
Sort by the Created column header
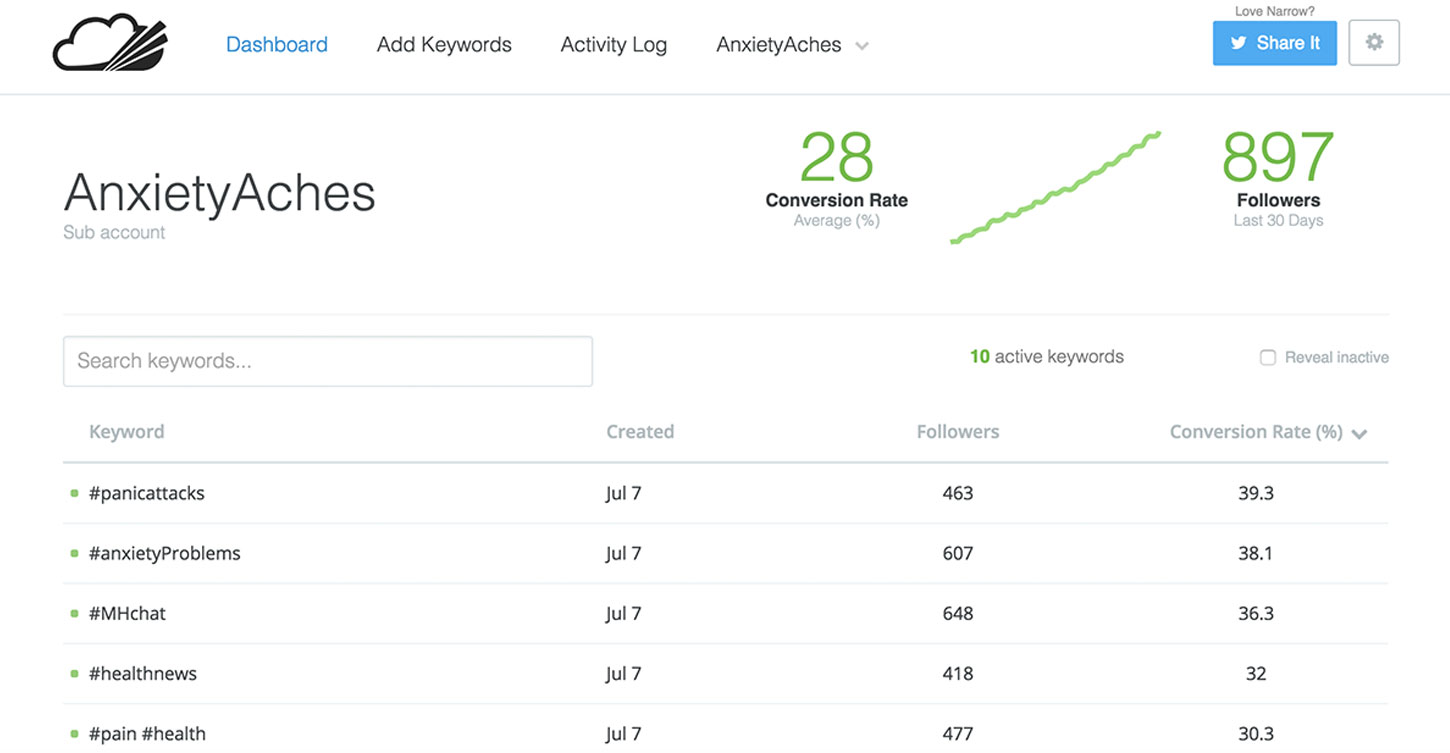coord(640,432)
